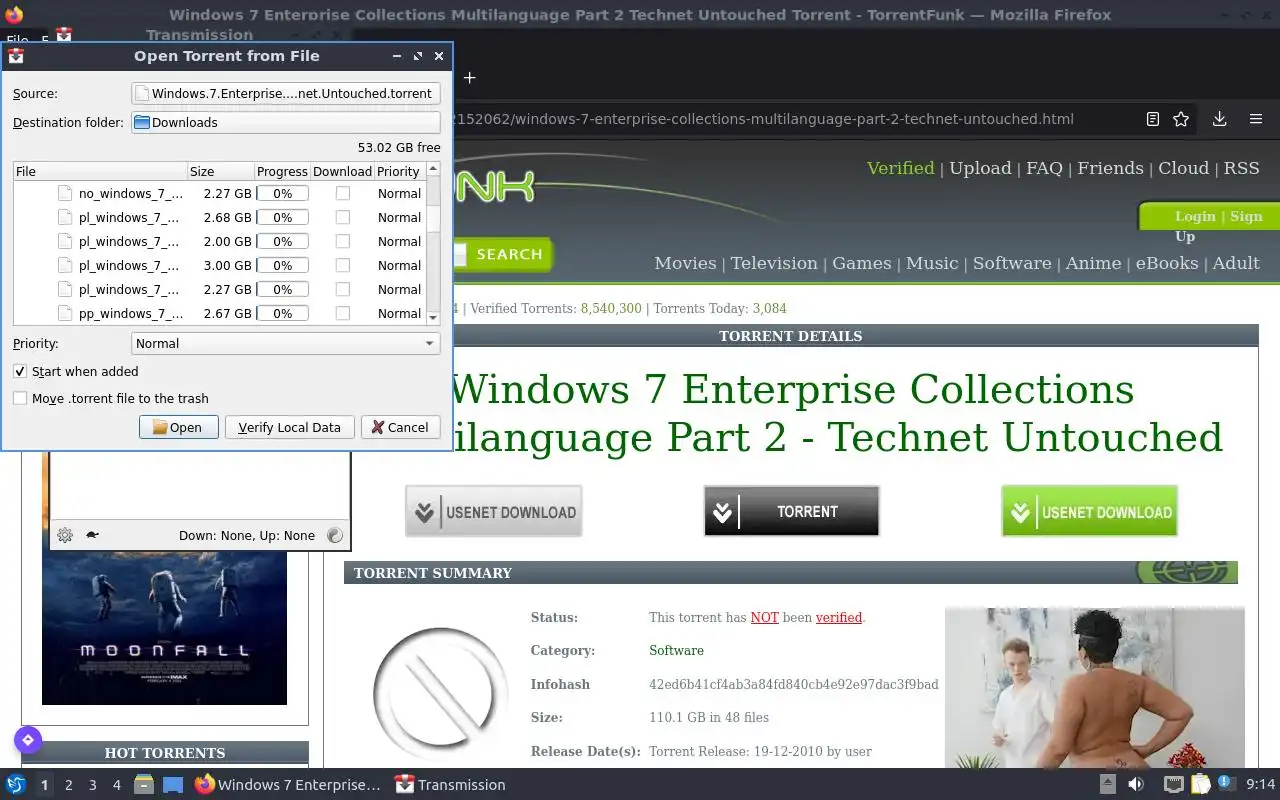Click the file list scroll-up arrow
Screen dimensions: 1280x800
433,170
